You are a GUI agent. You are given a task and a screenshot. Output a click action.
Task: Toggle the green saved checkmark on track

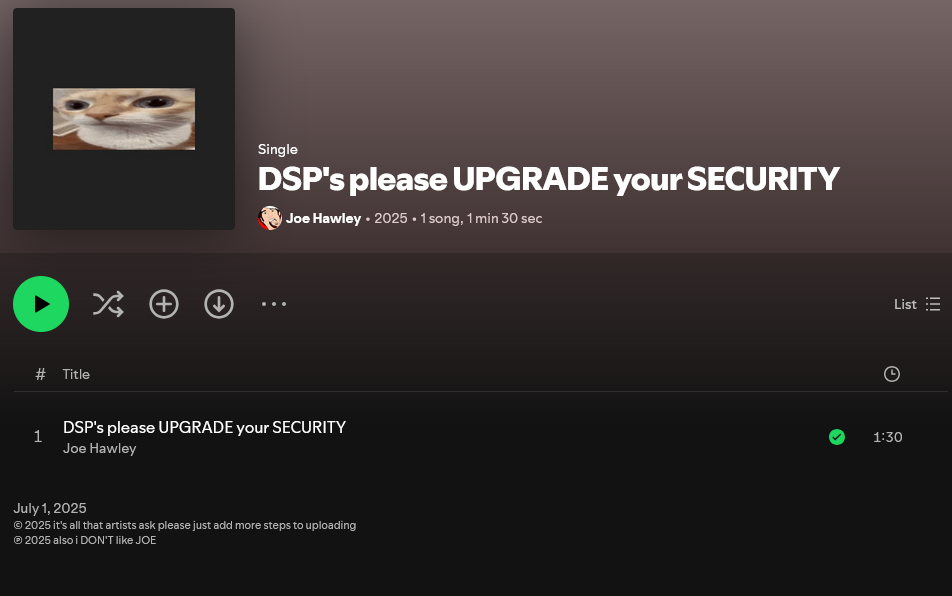click(x=837, y=437)
